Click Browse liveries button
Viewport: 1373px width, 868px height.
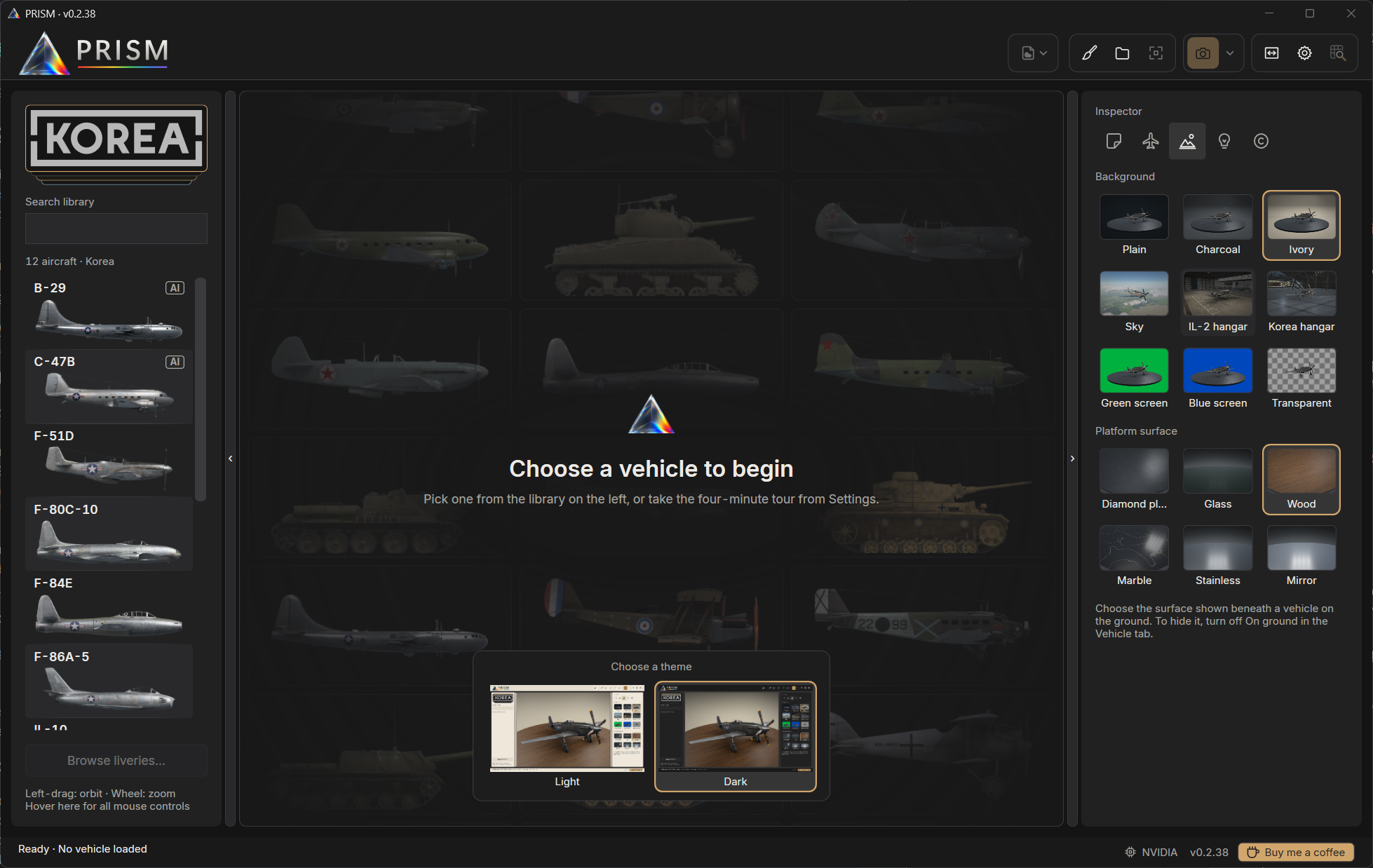point(116,761)
